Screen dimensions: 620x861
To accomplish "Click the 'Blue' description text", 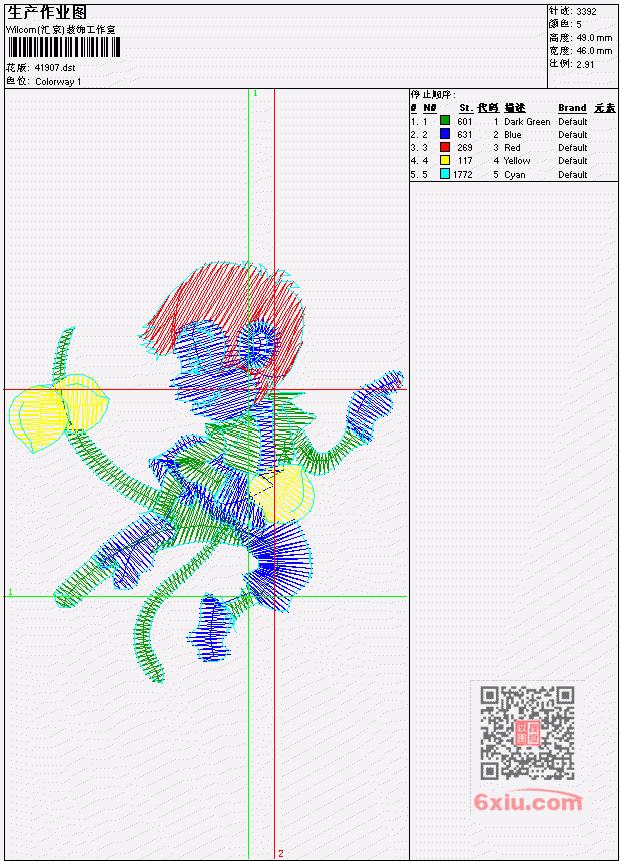I will 513,135.
